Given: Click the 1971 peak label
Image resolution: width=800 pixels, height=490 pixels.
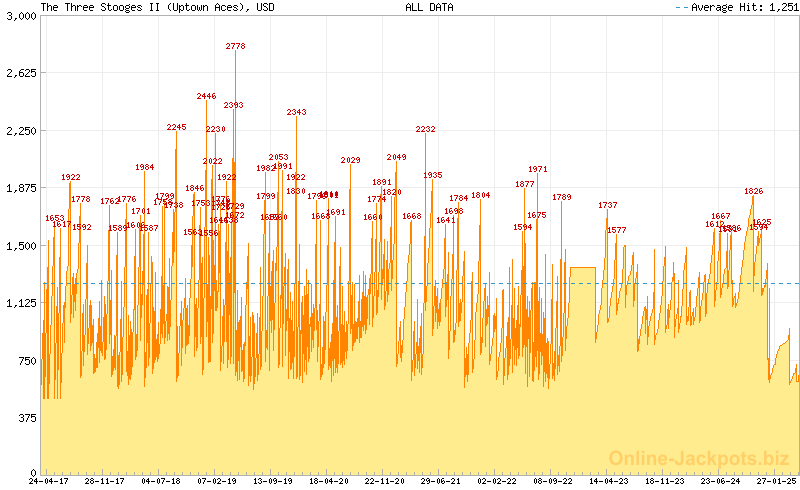Looking at the screenshot, I should click(538, 169).
